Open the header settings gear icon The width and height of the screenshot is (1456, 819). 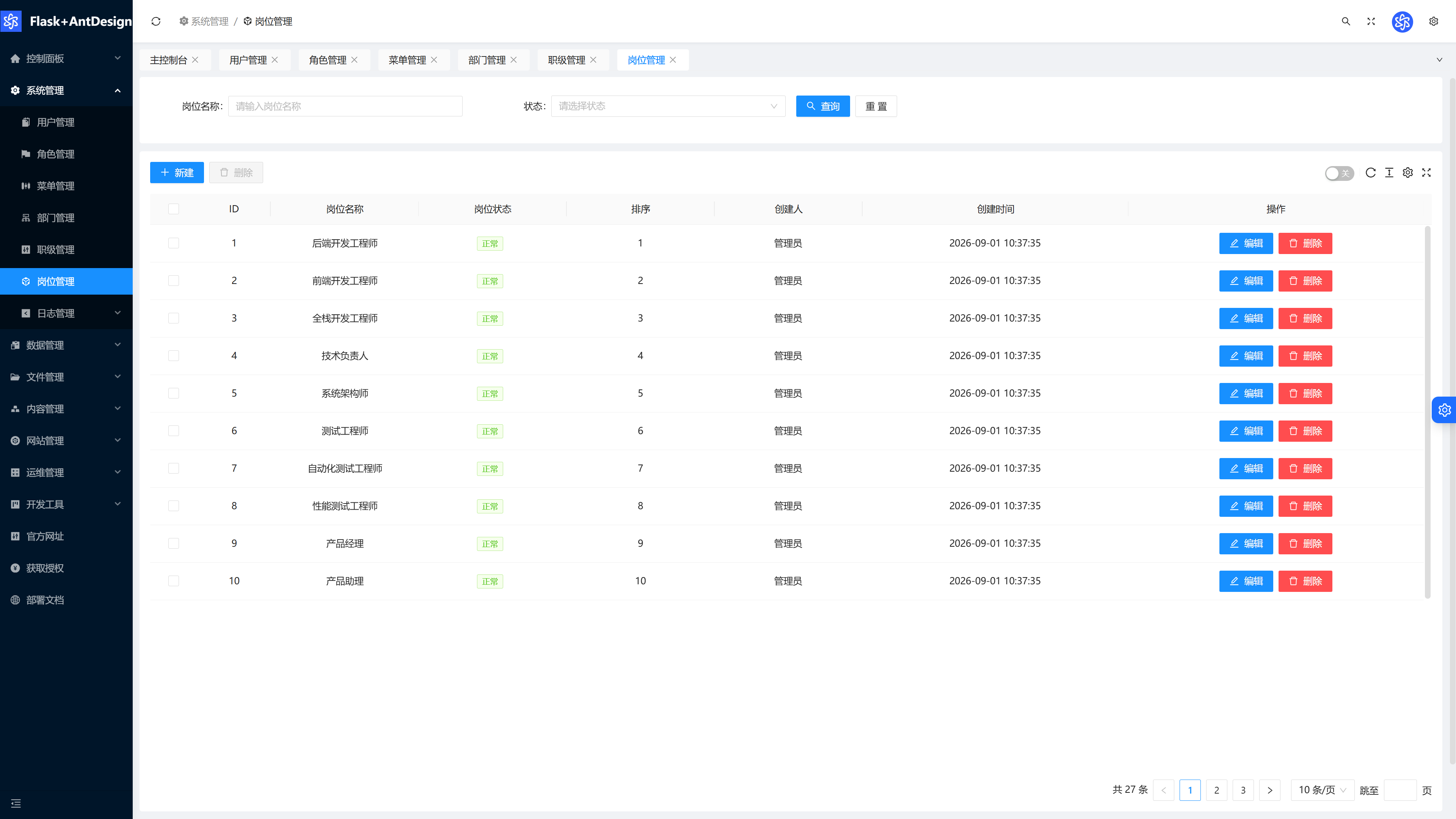[x=1433, y=22]
